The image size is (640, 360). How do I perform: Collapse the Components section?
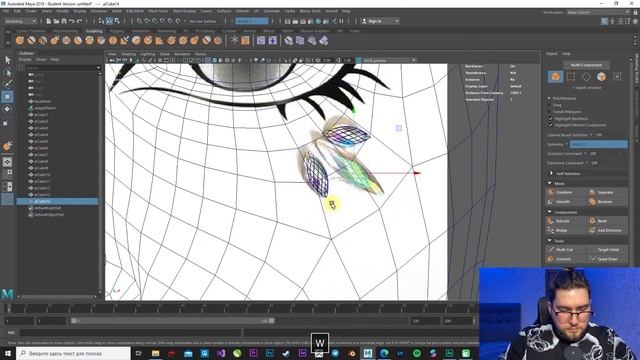(x=550, y=212)
